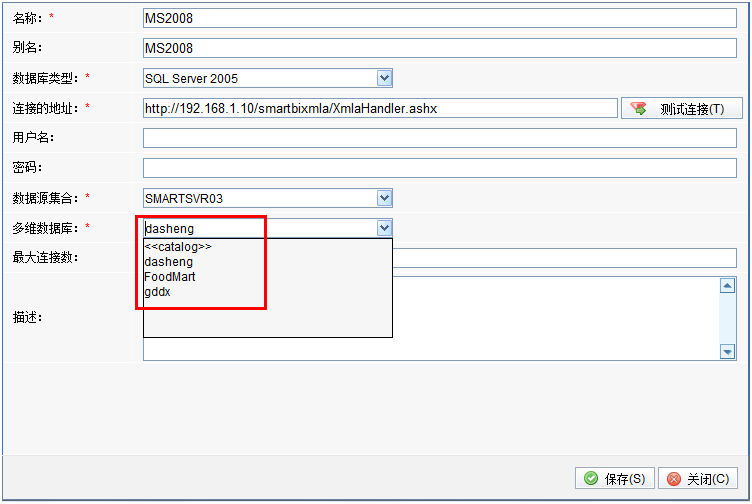The image size is (752, 504).
Task: Click the empty 用户名 username field
Action: point(440,138)
